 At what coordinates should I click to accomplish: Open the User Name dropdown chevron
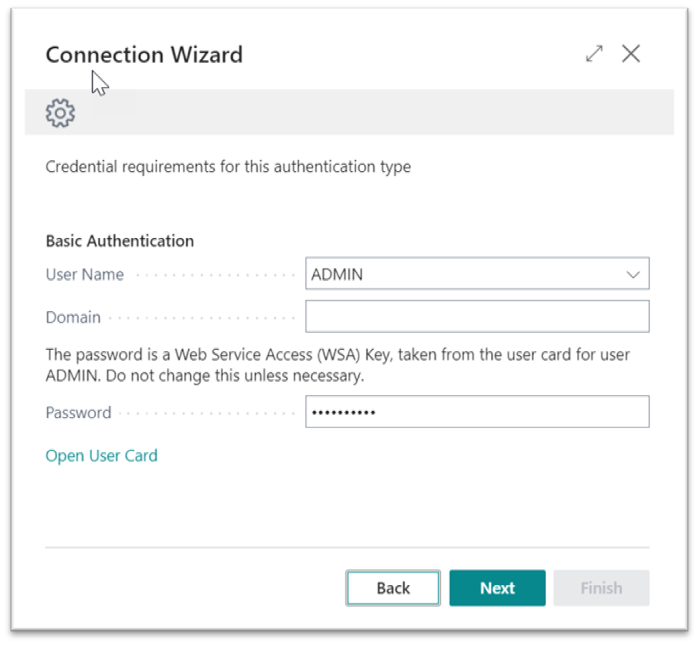632,274
